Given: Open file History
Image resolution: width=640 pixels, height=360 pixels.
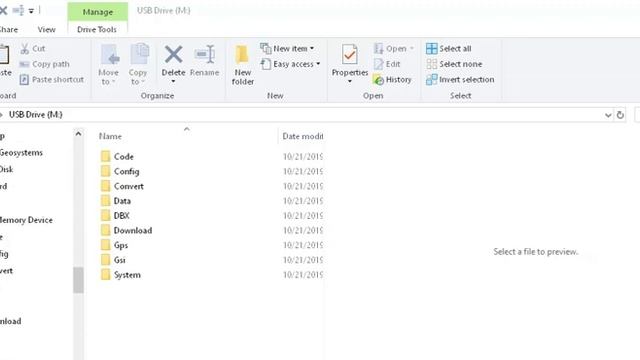Looking at the screenshot, I should point(392,80).
